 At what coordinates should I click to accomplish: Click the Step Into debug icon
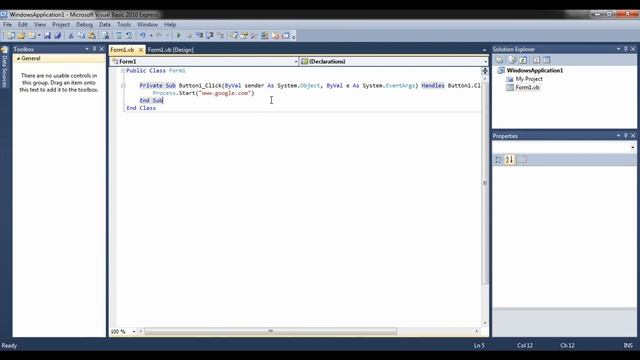(199, 36)
